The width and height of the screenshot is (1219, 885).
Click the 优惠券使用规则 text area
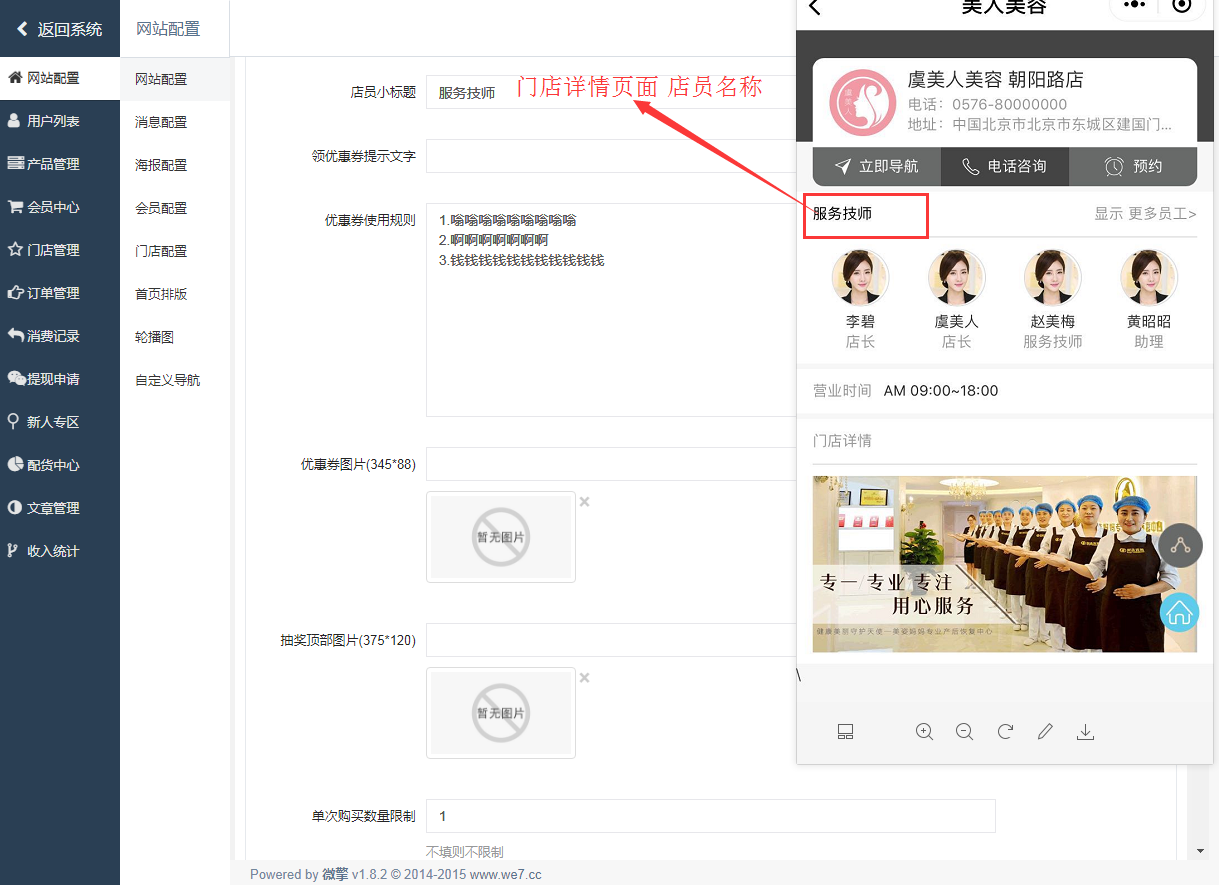click(x=611, y=310)
